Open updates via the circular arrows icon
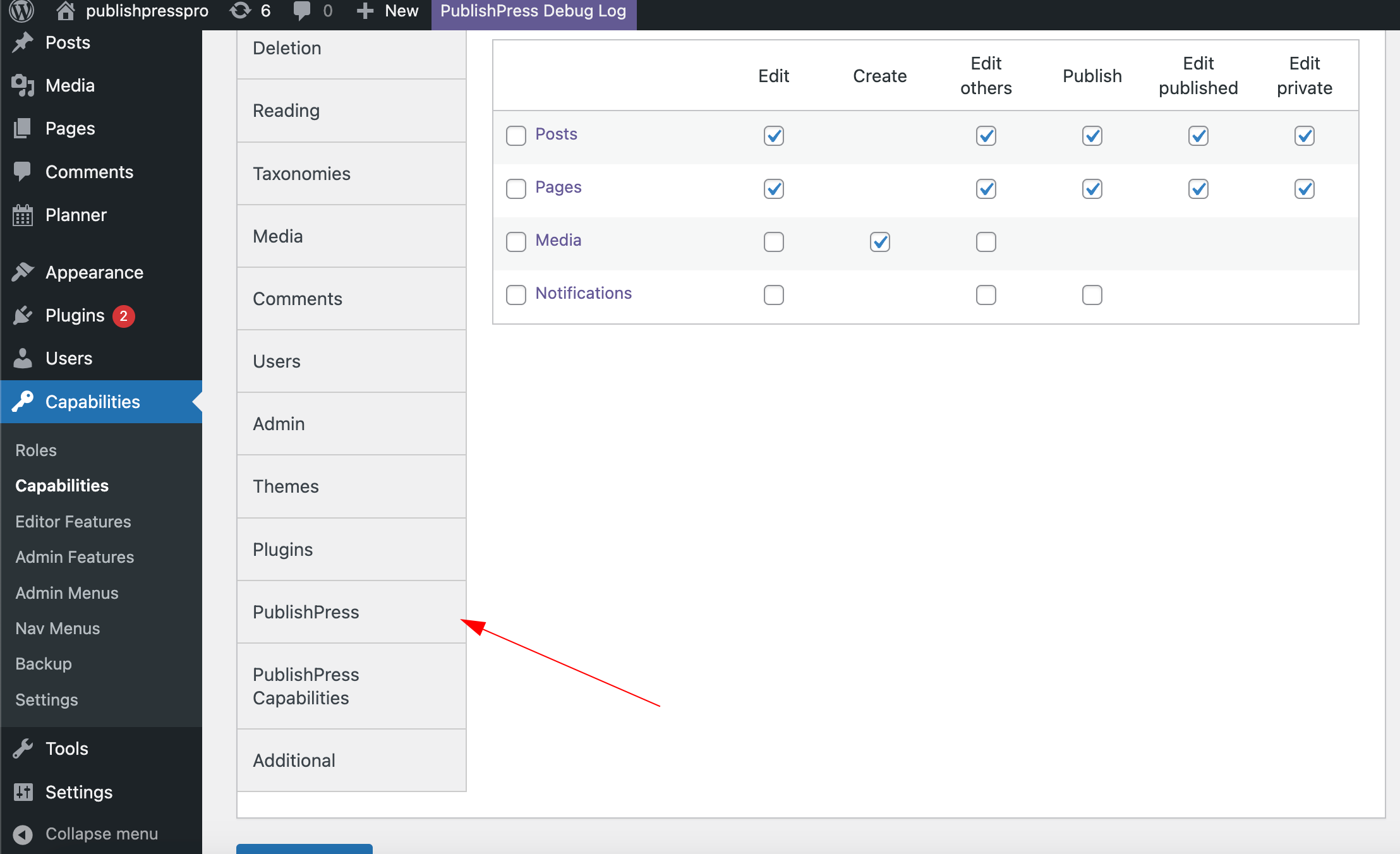This screenshot has width=1400, height=854. (242, 11)
